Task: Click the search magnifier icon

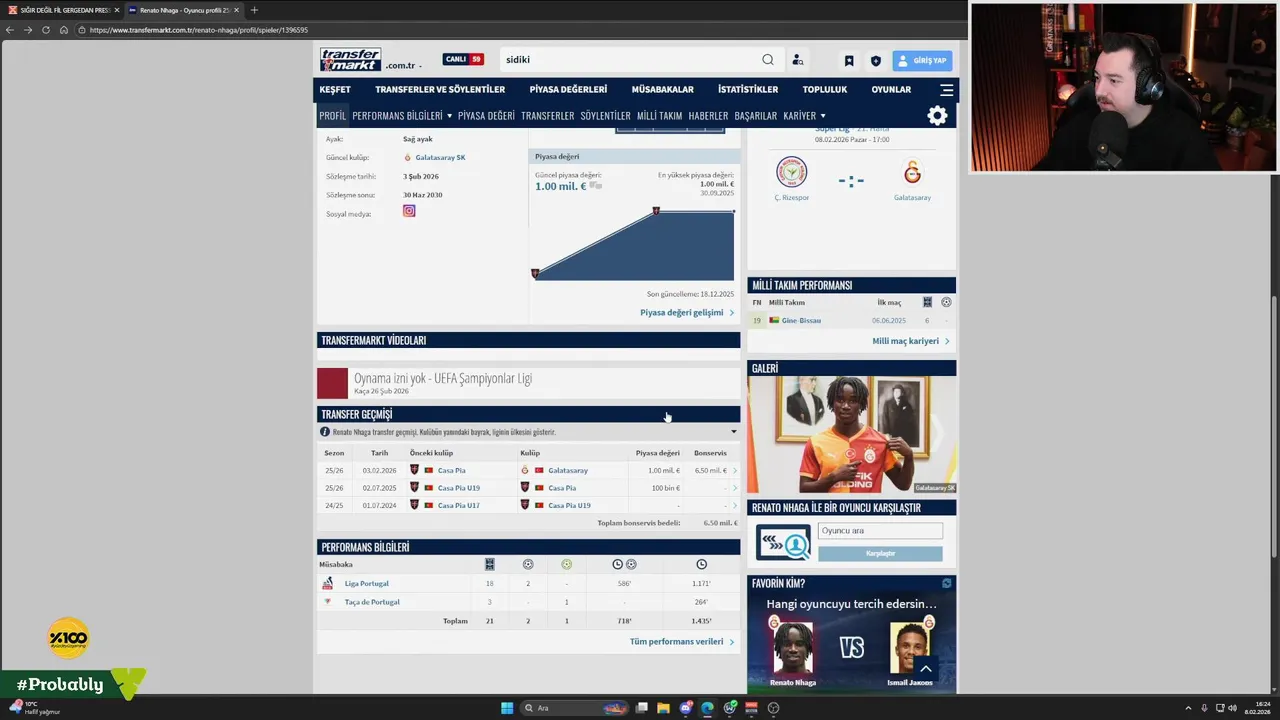Action: click(768, 60)
